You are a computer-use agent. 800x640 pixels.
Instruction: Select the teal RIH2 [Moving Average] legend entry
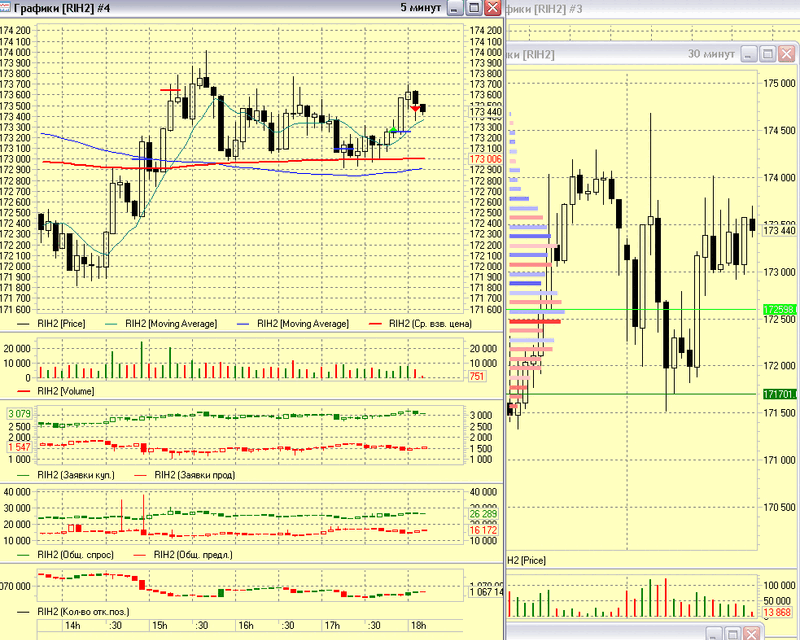click(x=171, y=324)
